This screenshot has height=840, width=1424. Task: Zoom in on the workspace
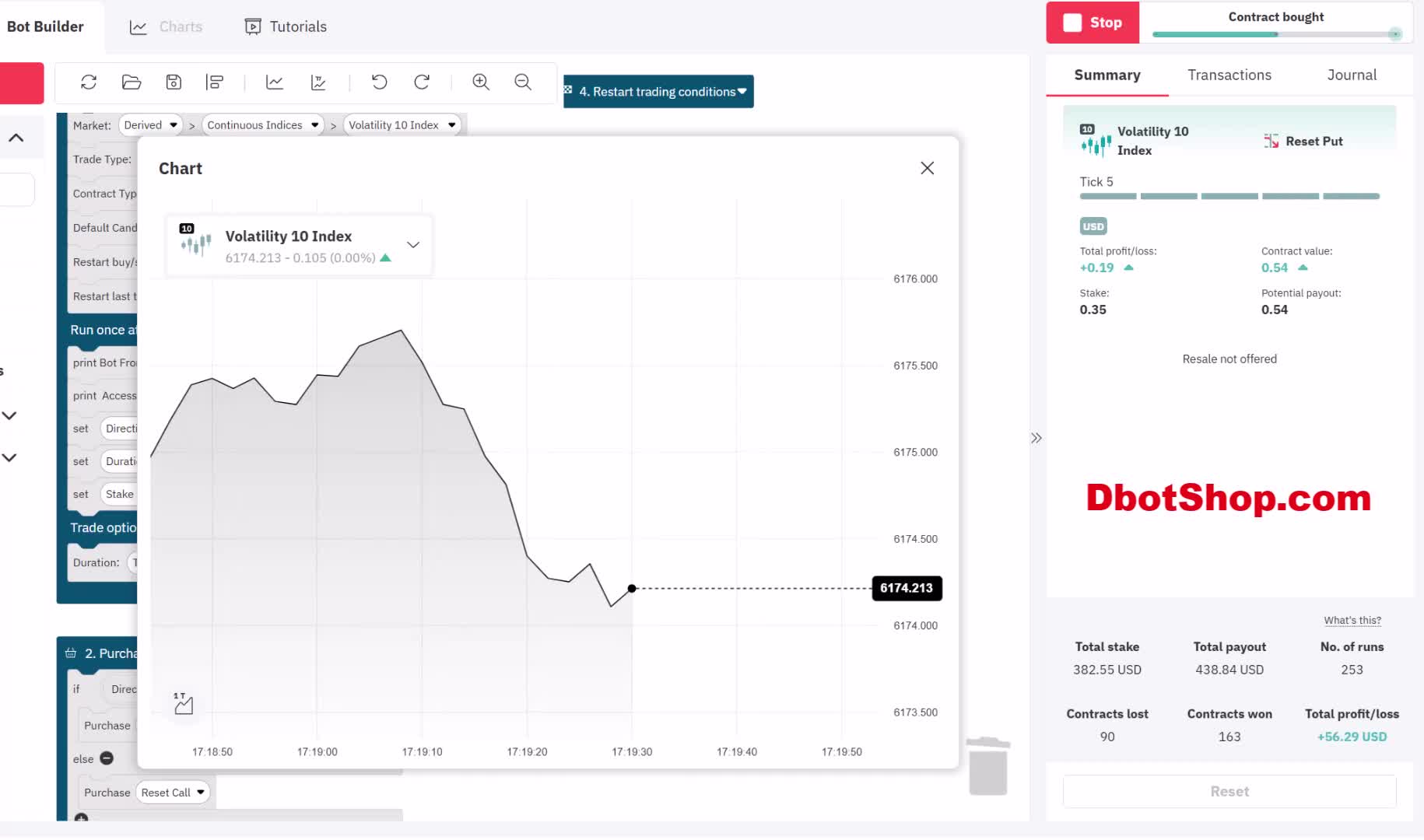(x=481, y=82)
